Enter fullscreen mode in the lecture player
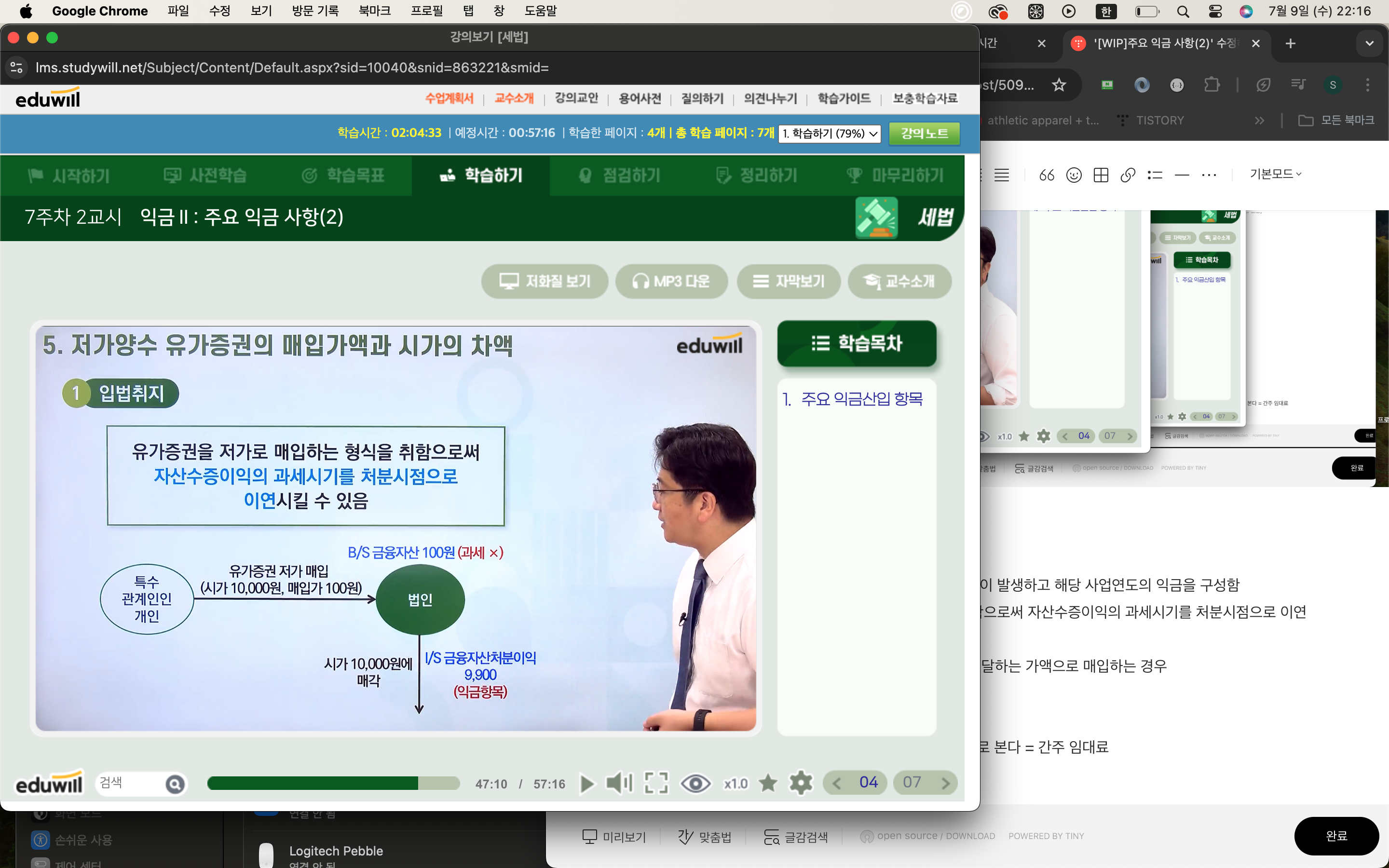1389x868 pixels. (656, 783)
